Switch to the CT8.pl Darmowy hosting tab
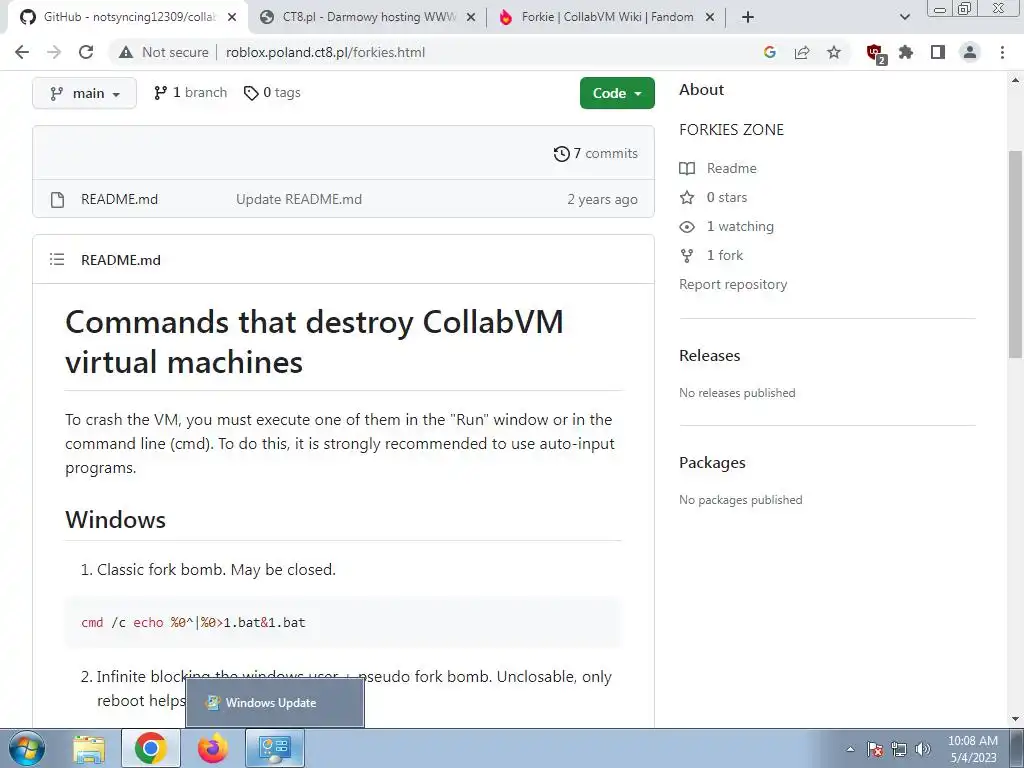The image size is (1024, 768). (x=368, y=17)
